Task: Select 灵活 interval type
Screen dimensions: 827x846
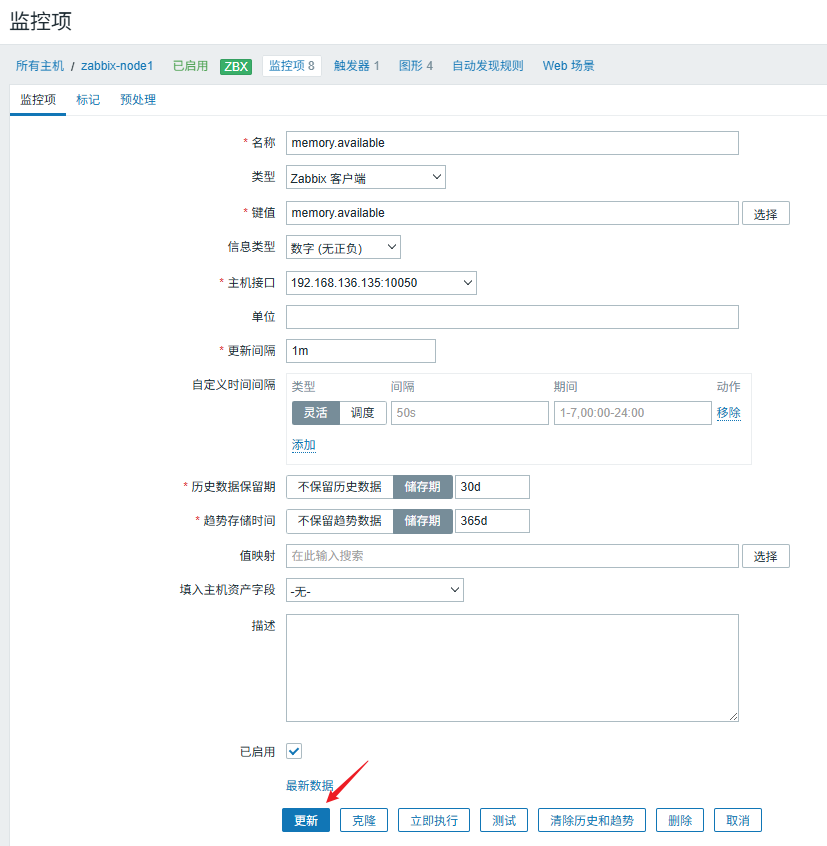Action: (x=316, y=413)
